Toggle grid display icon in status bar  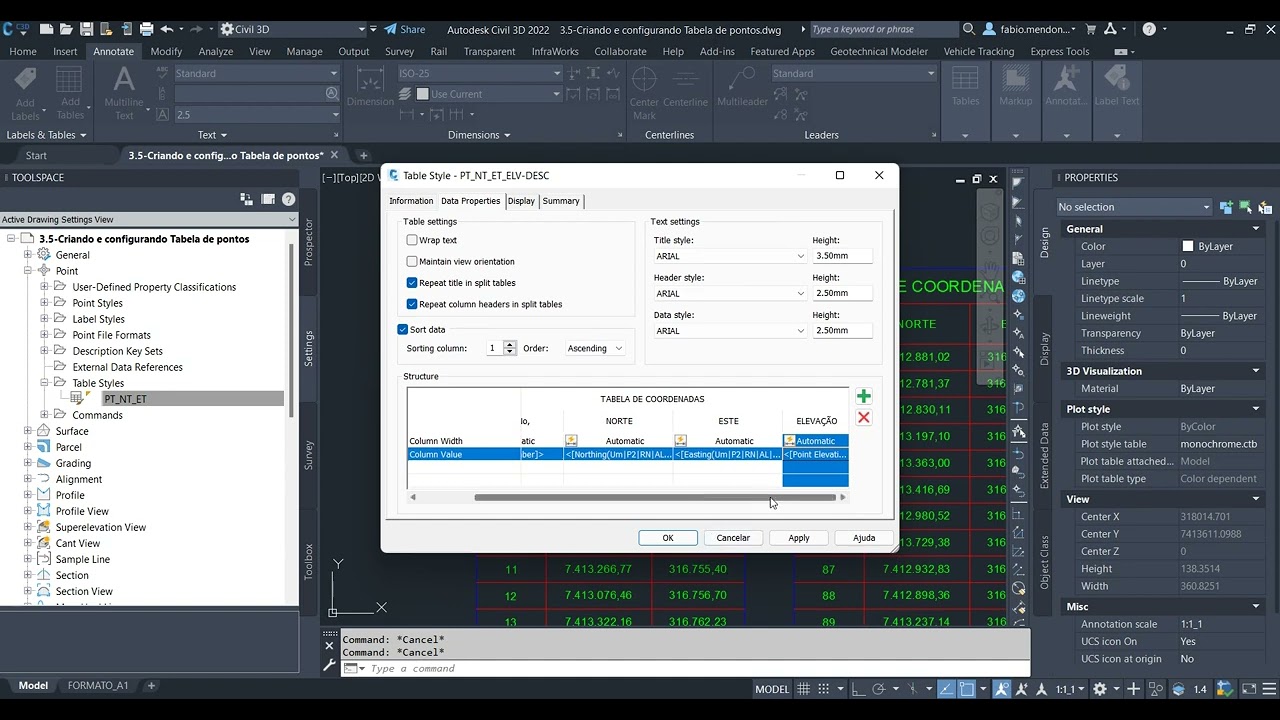click(x=803, y=689)
